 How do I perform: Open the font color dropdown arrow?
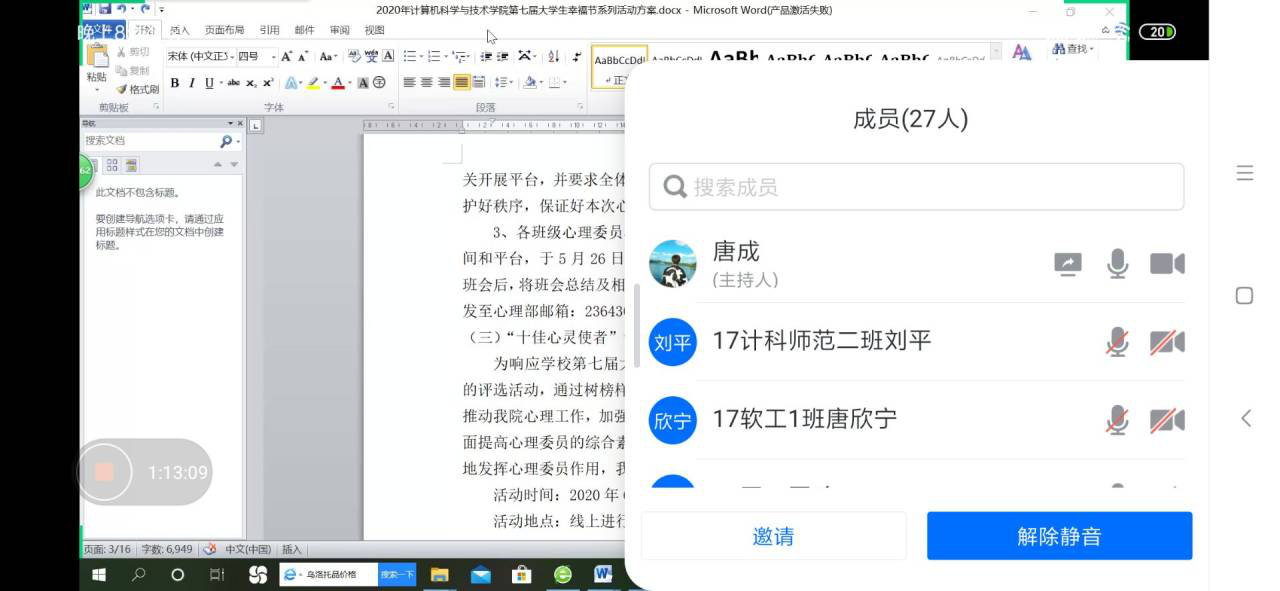(350, 83)
